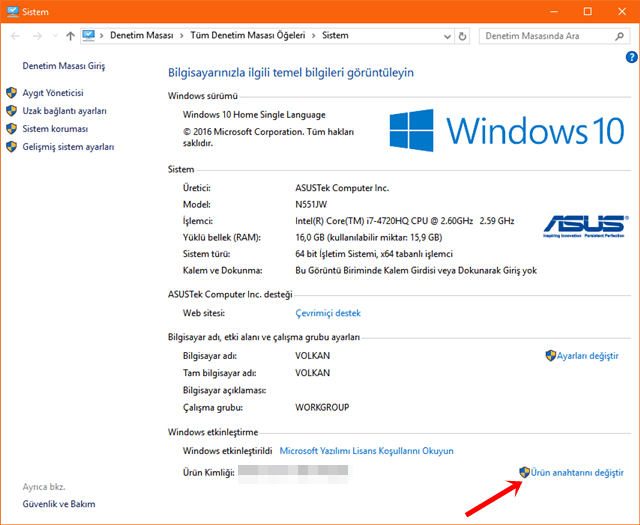Open Uzak bağlantı ayarları
Screen dimensions: 640x525
click(64, 111)
